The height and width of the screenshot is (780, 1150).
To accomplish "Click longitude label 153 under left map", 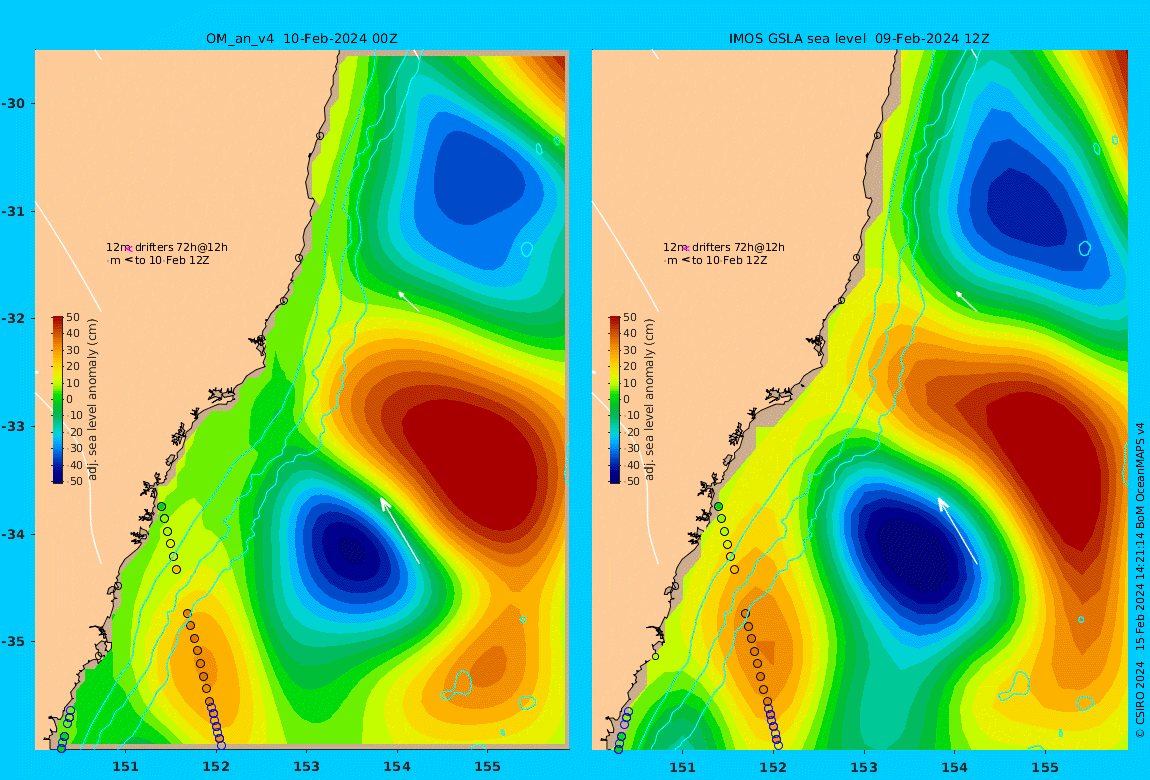I will click(307, 767).
